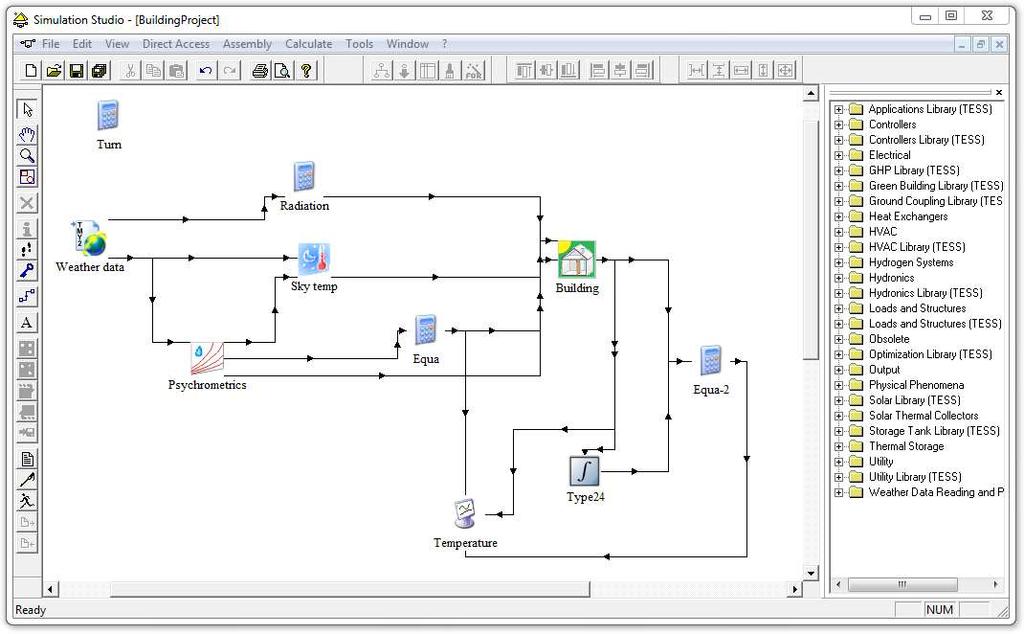Image resolution: width=1024 pixels, height=634 pixels.
Task: Select GHP Library (TESS) tree item
Action: tap(914, 170)
